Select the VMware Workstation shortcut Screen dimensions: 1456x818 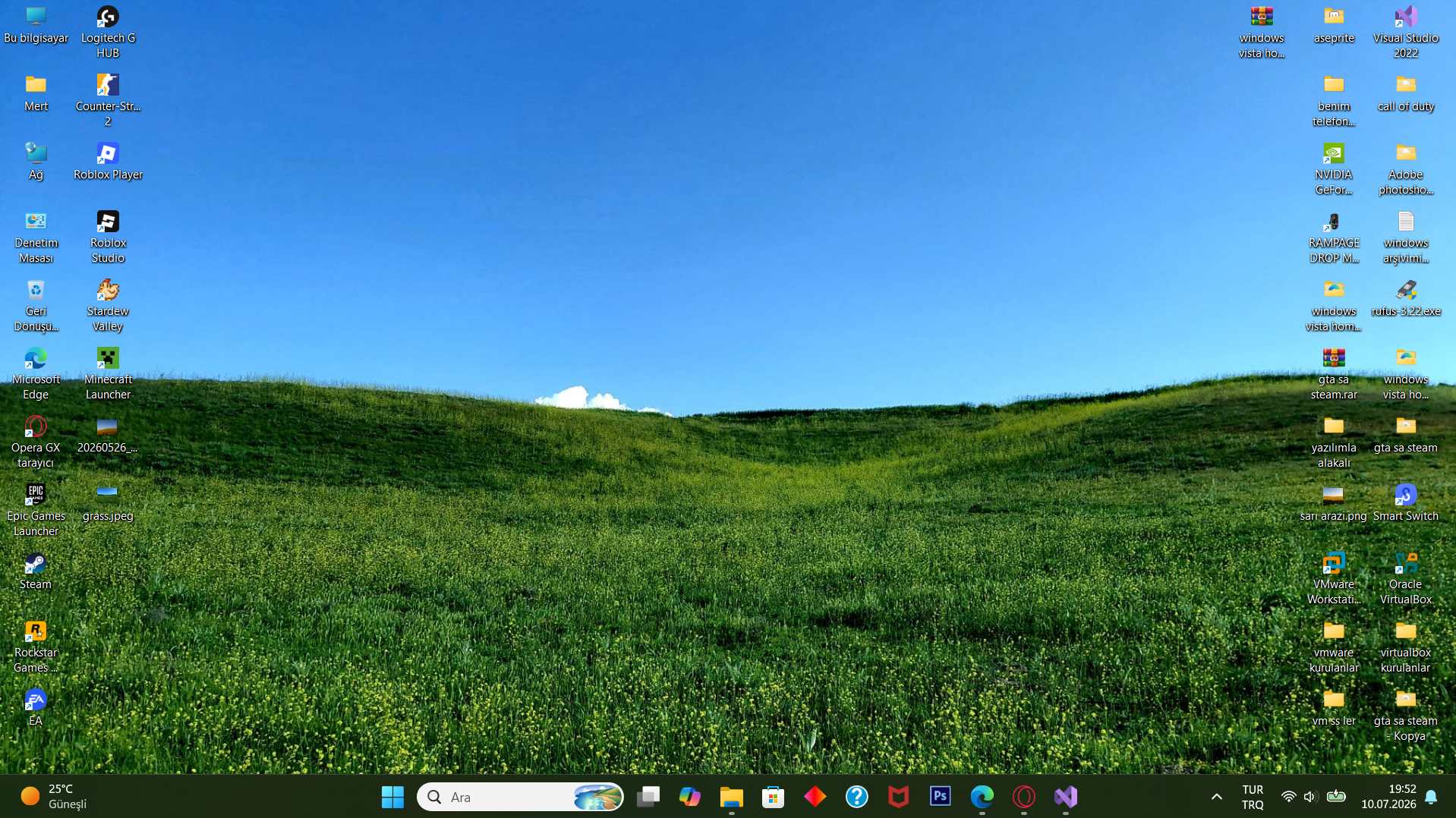pos(1334,579)
